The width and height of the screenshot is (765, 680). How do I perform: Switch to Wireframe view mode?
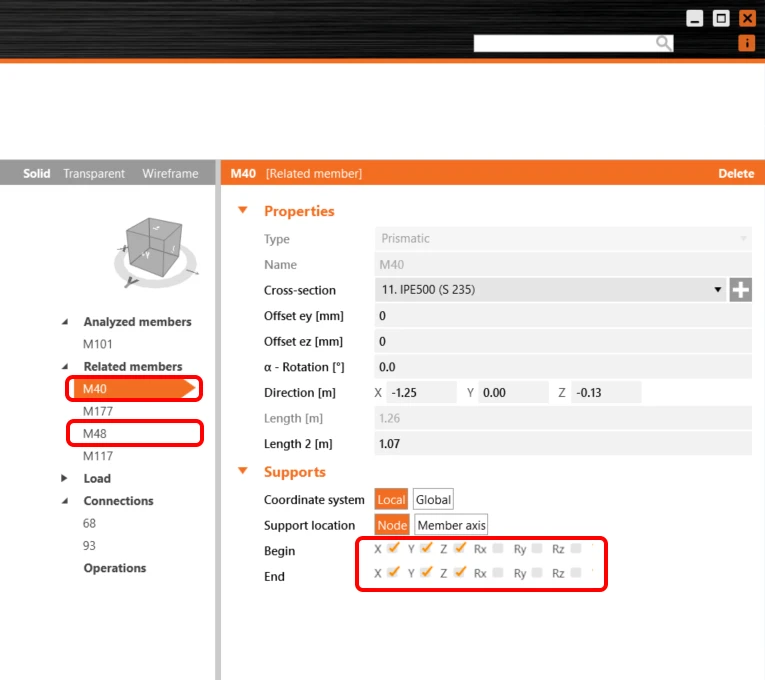[x=170, y=174]
